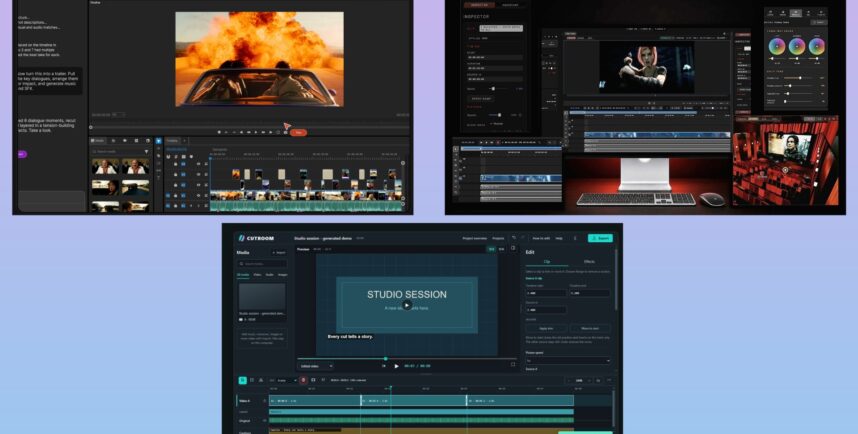Click the fullscreen icon below Cutroom preview
This screenshot has height=434, width=858.
pyautogui.click(x=513, y=364)
